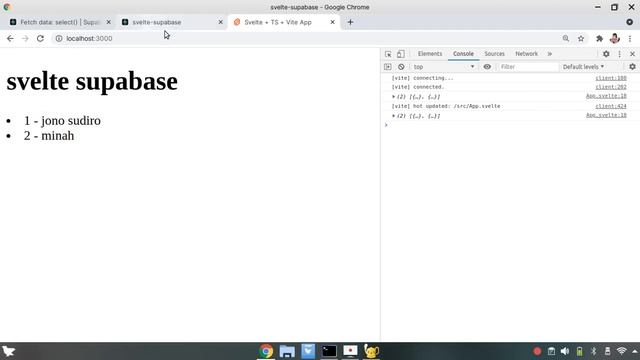Open Google Chrome from the taskbar
Image resolution: width=640 pixels, height=360 pixels.
266,351
